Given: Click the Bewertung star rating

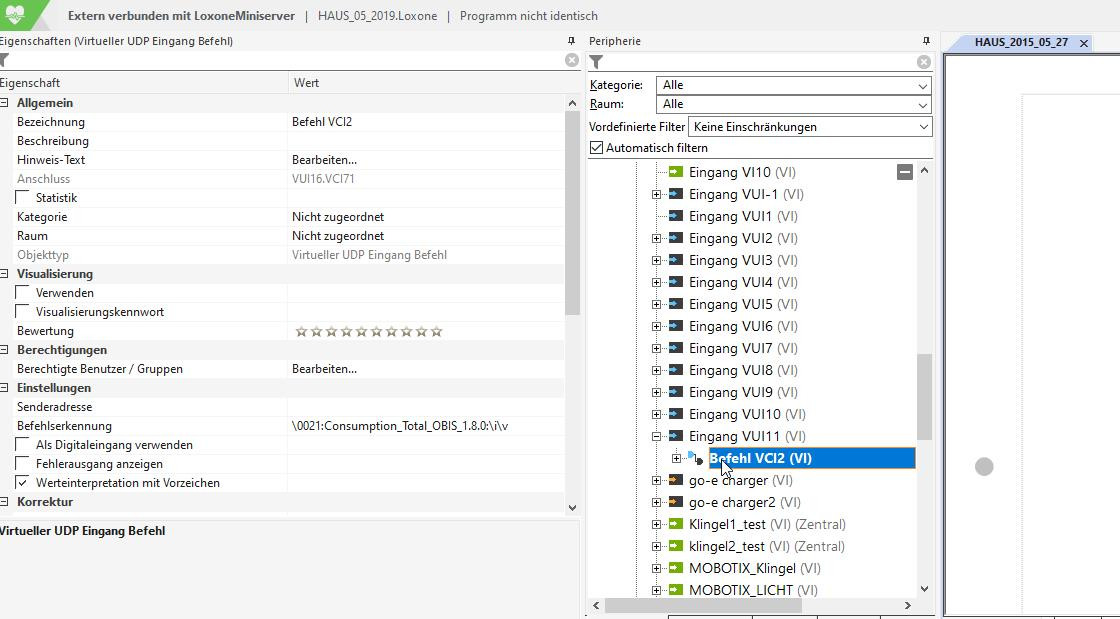Looking at the screenshot, I should [368, 331].
